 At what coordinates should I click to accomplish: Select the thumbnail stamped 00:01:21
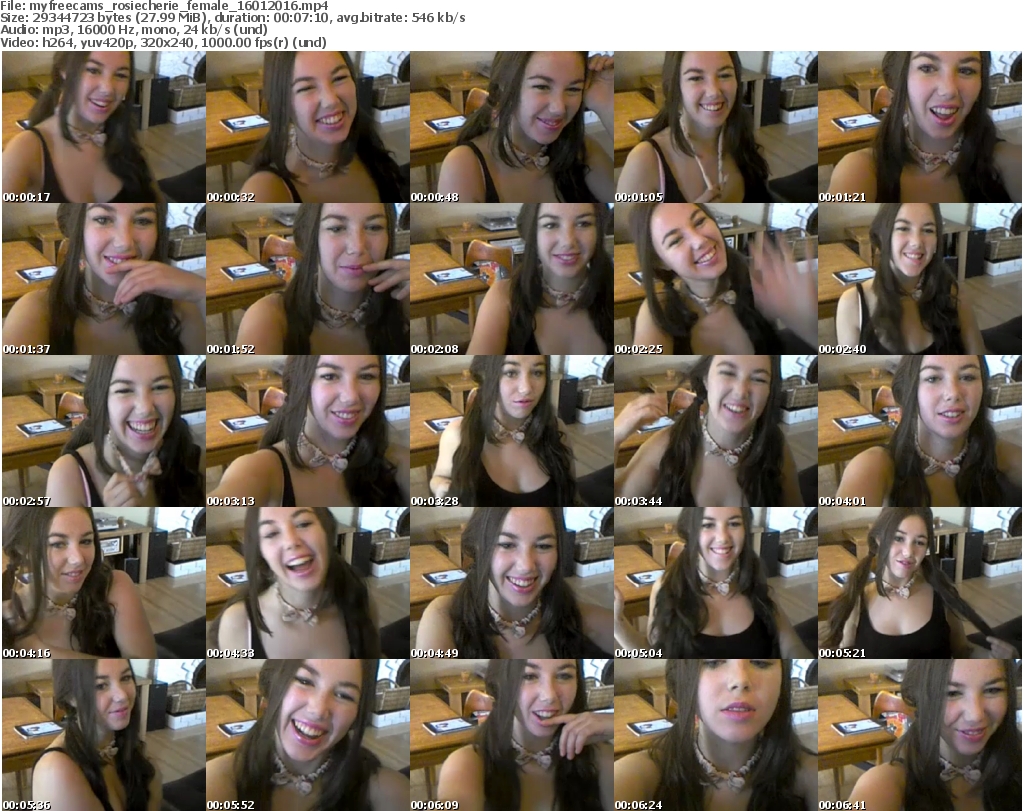pos(920,127)
